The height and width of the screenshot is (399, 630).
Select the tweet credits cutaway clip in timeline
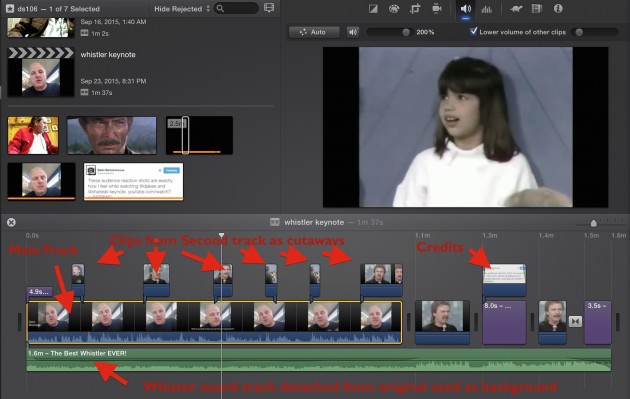click(x=504, y=280)
